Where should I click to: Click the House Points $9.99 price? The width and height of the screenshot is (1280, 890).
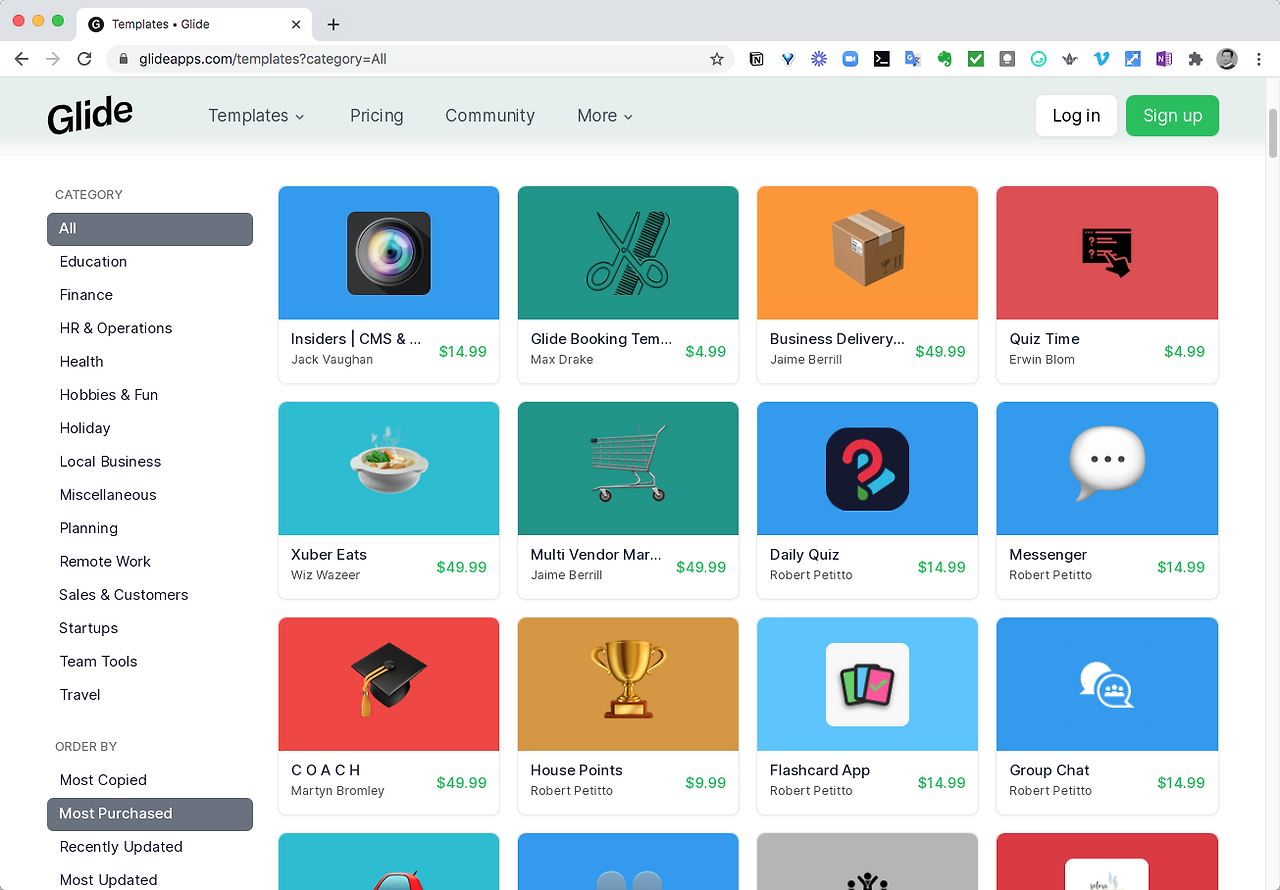706,783
